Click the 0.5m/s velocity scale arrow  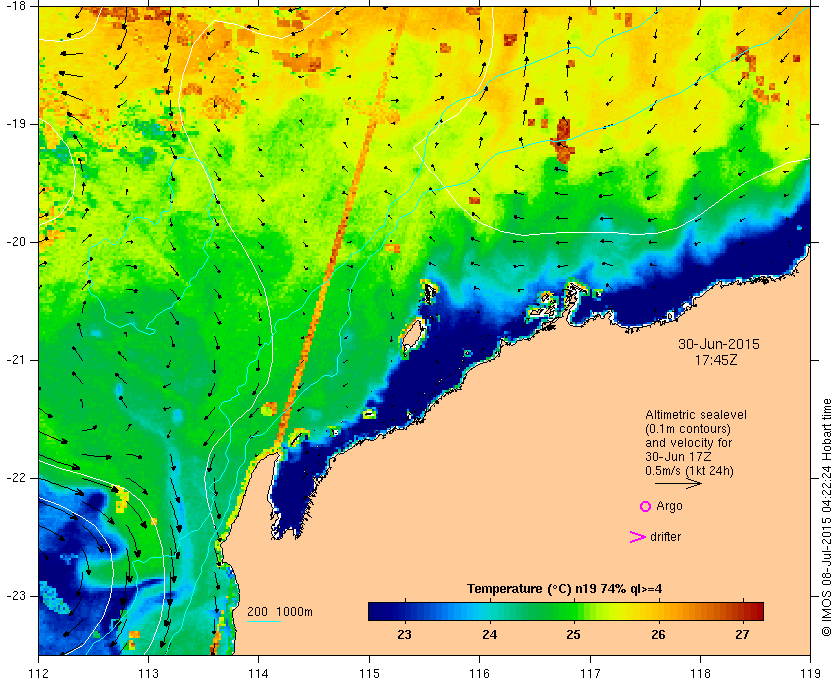(678, 484)
